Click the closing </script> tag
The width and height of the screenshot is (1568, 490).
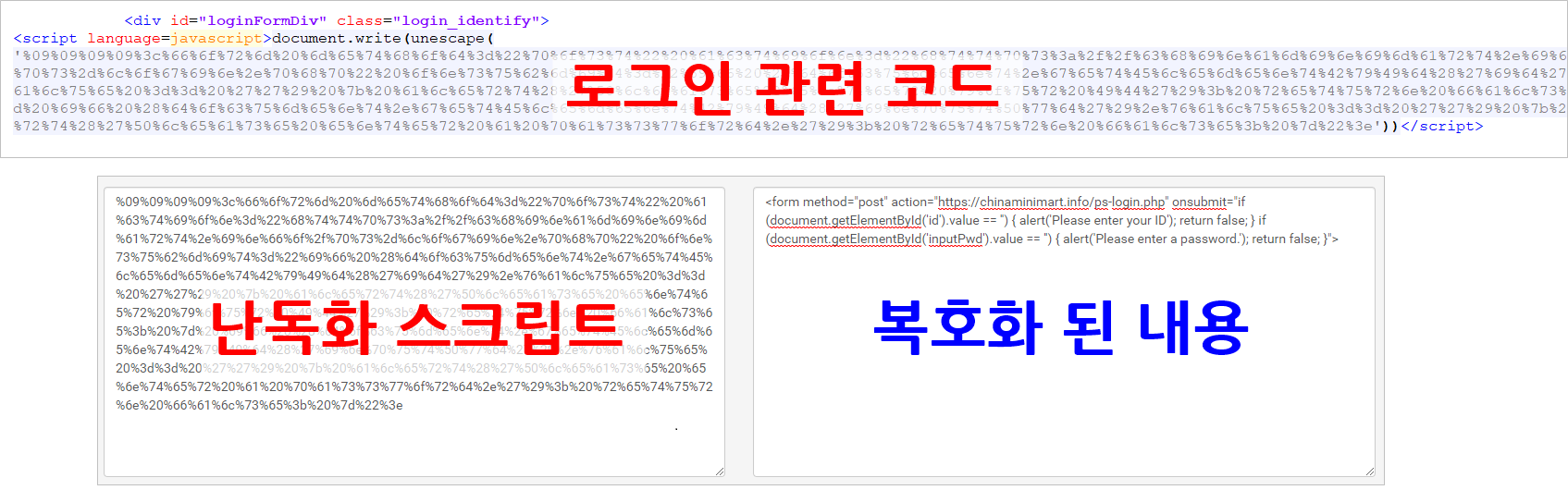pos(1442,126)
